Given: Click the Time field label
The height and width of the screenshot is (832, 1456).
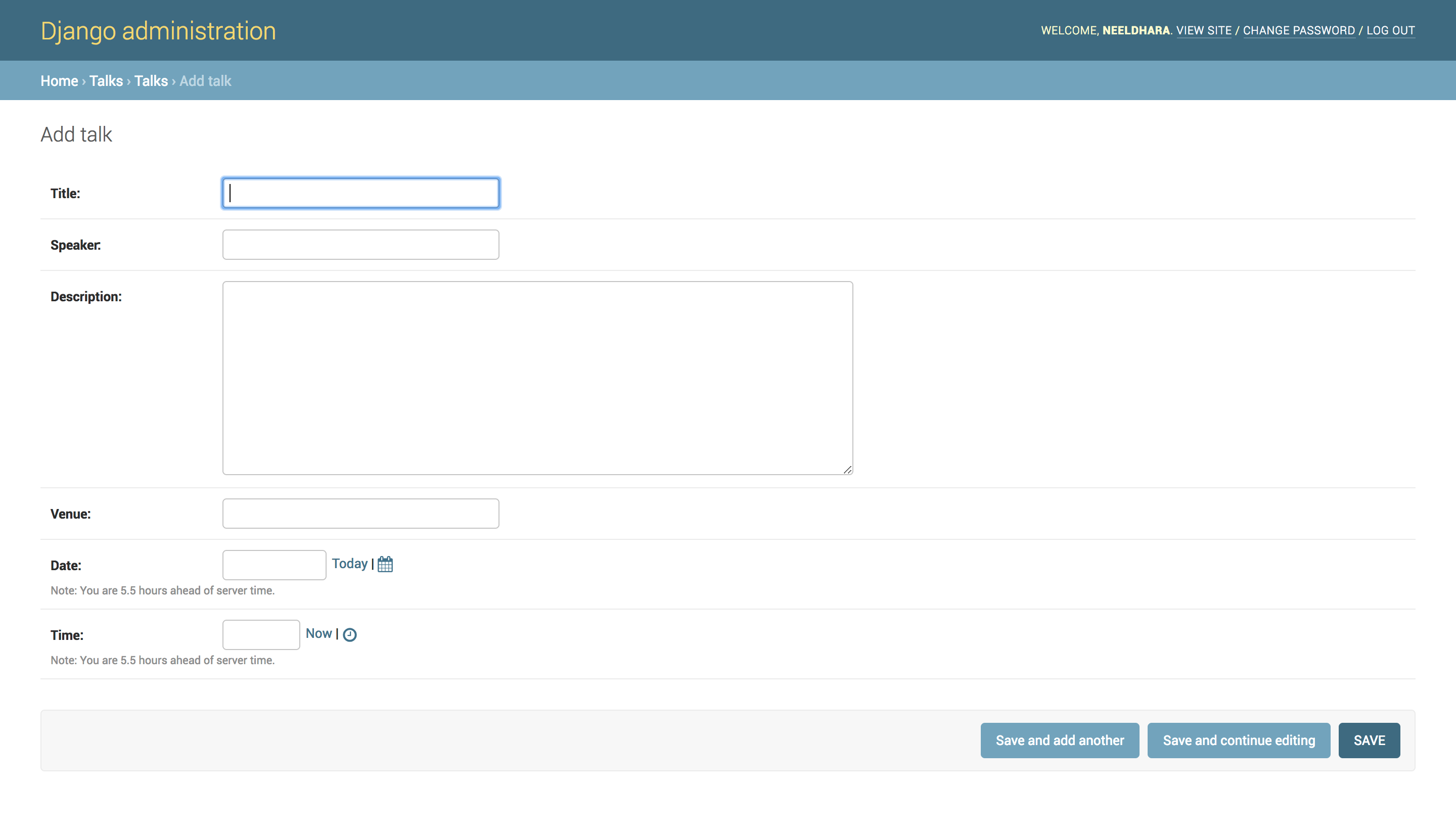Looking at the screenshot, I should 67,635.
